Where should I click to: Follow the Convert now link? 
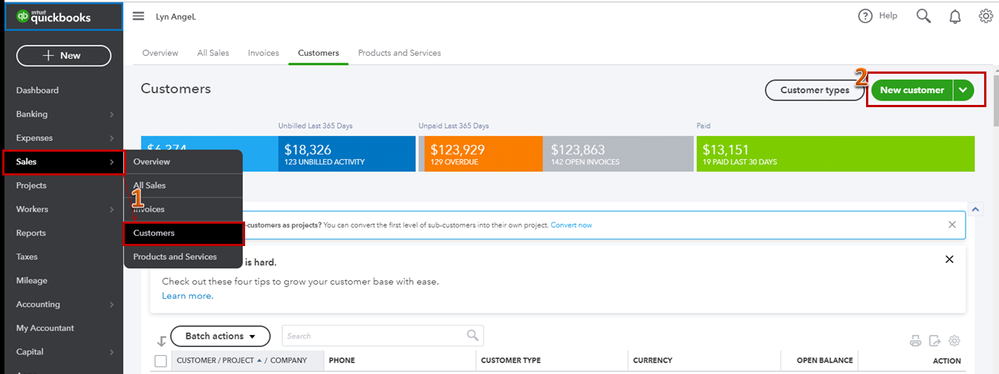[571, 225]
